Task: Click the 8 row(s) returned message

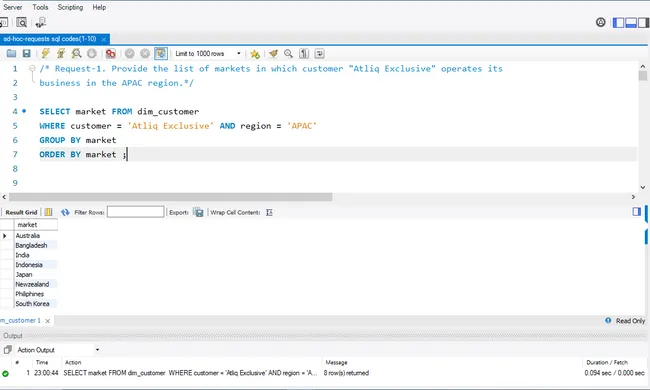Action: [346, 373]
